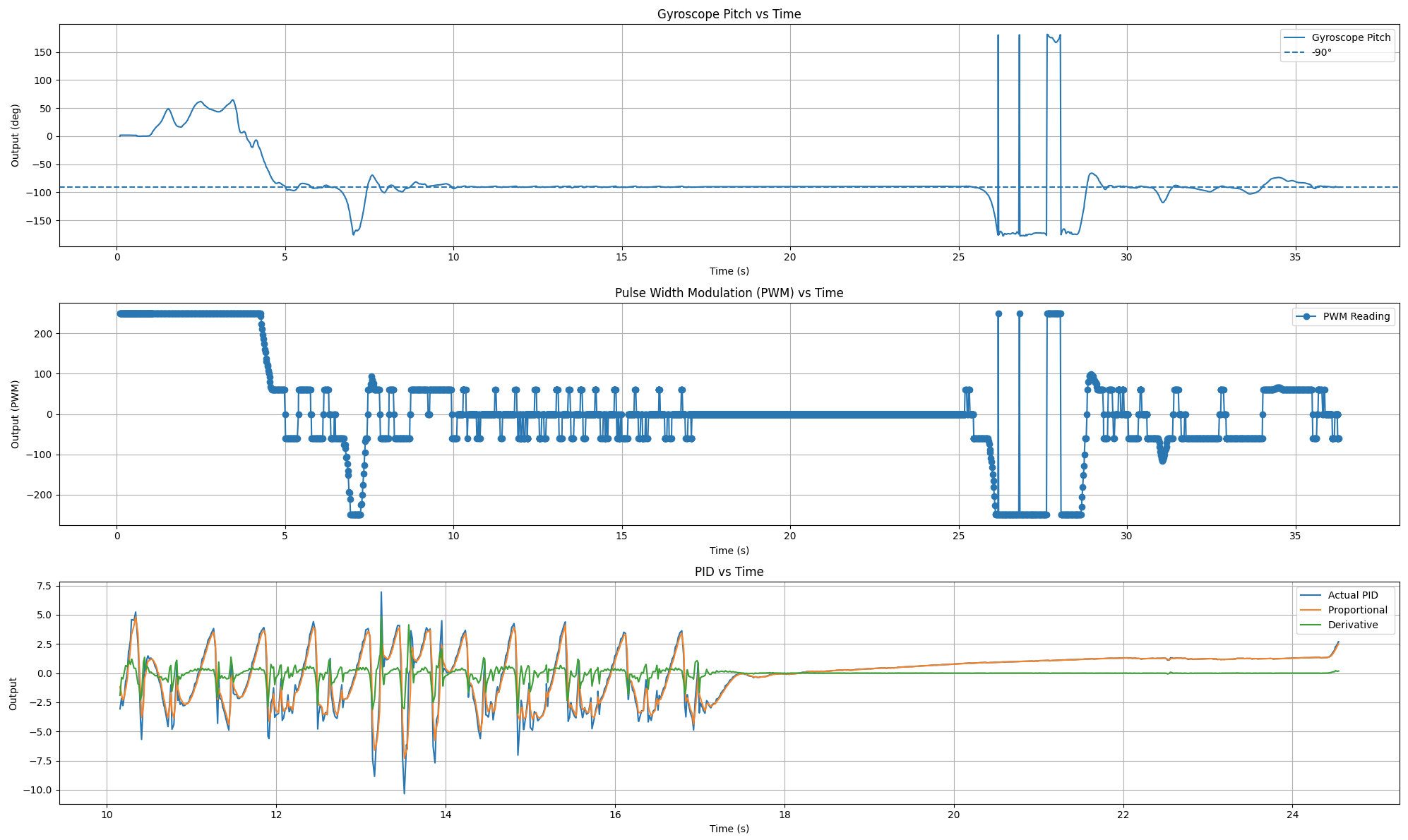The height and width of the screenshot is (840, 1408).
Task: Click the −200 tick on PWM y-axis
Action: coord(40,495)
